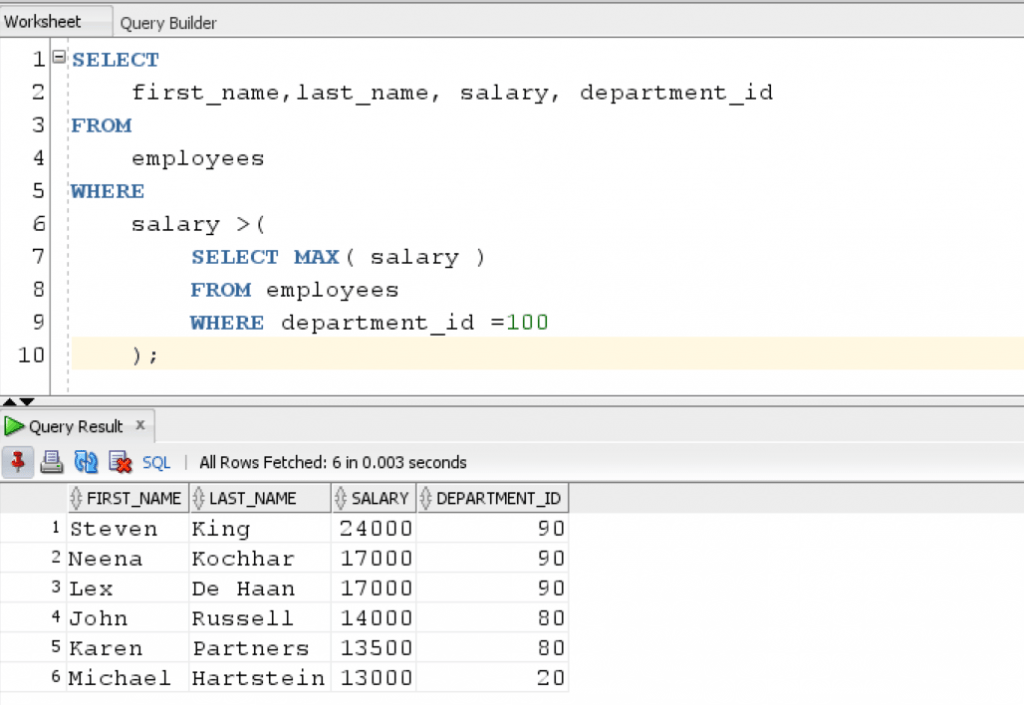This screenshot has width=1024, height=705.
Task: Pin the Query Result pane with the pushpin icon
Action: click(17, 462)
